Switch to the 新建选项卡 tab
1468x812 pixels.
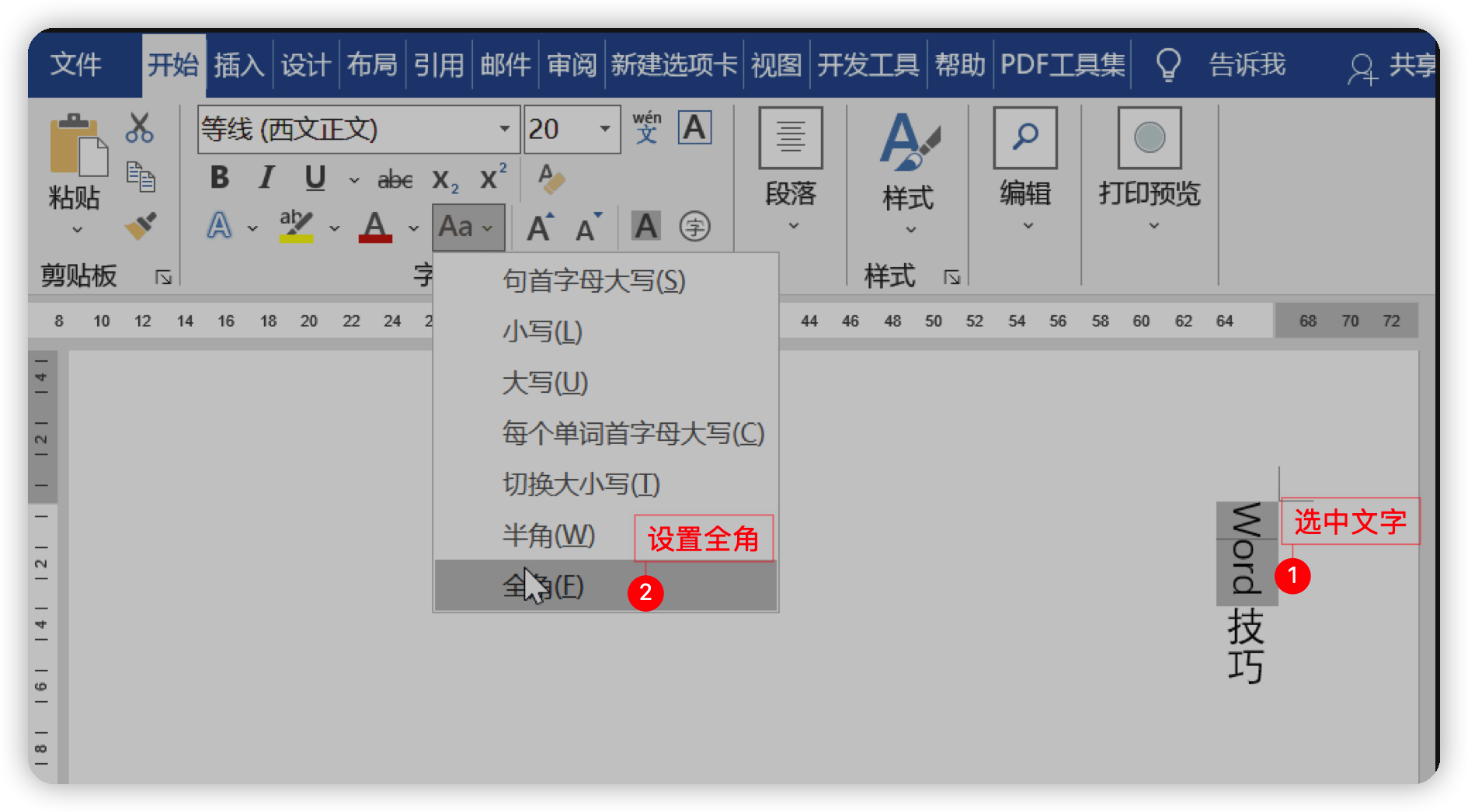point(674,64)
